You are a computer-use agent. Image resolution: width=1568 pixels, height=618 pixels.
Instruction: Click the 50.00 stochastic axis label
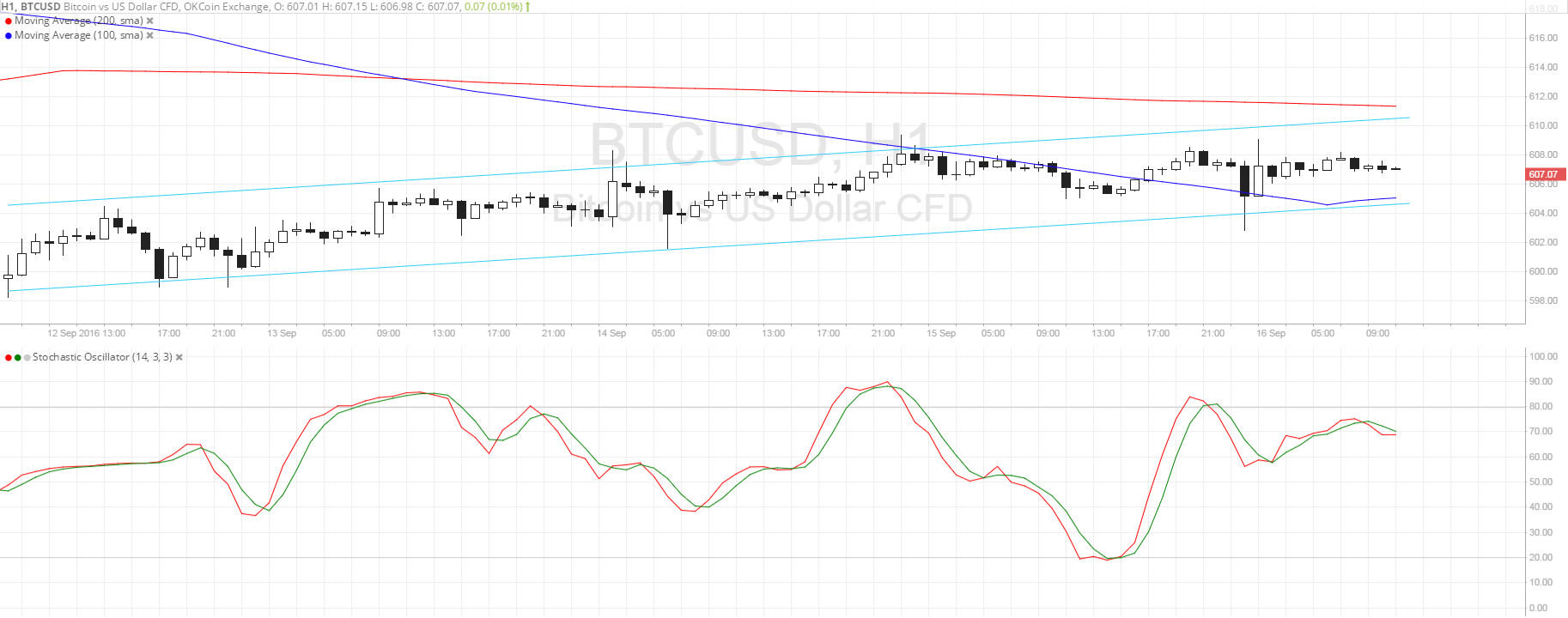pyautogui.click(x=1541, y=482)
